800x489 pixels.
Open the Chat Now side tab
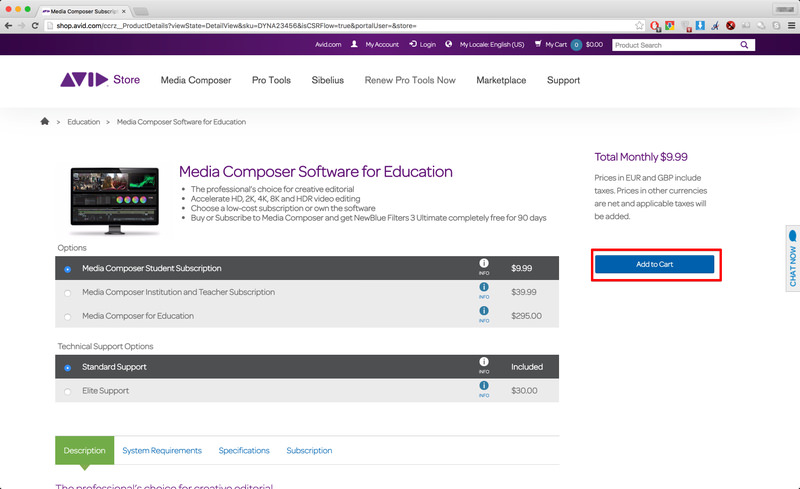click(x=793, y=258)
